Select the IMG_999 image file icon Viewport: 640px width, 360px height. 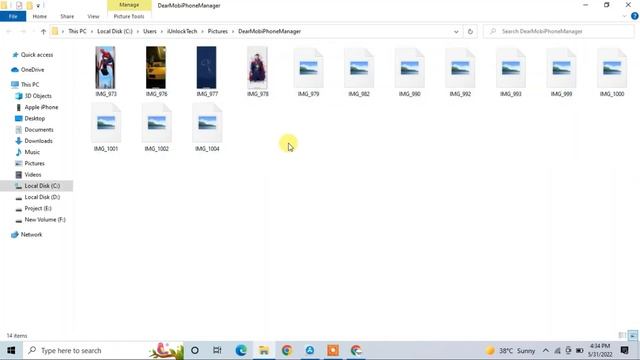tap(562, 68)
